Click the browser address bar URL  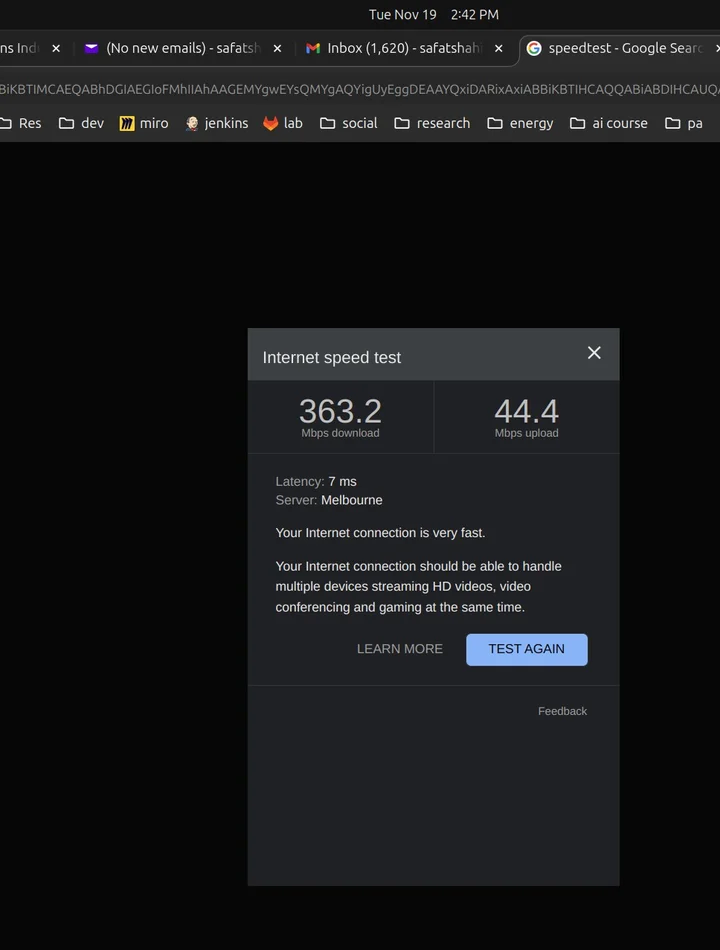click(x=360, y=89)
